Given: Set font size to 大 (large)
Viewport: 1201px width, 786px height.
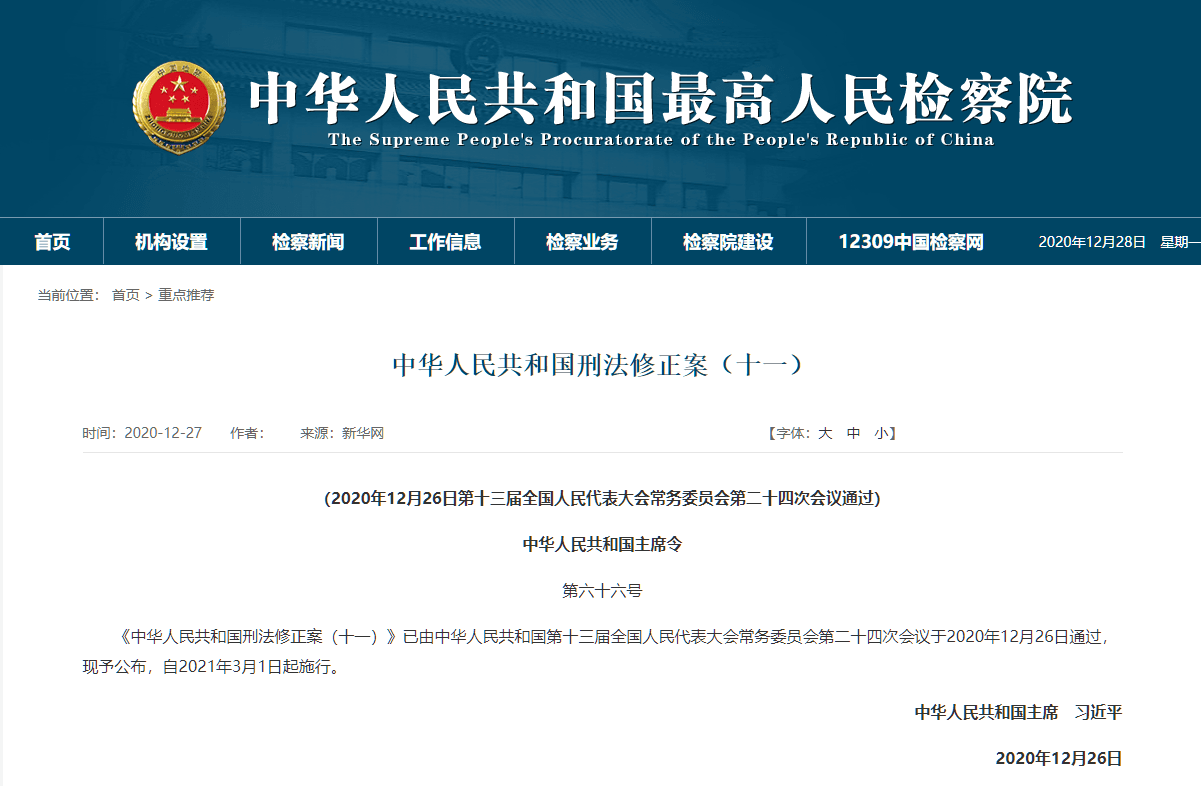Looking at the screenshot, I should point(825,433).
